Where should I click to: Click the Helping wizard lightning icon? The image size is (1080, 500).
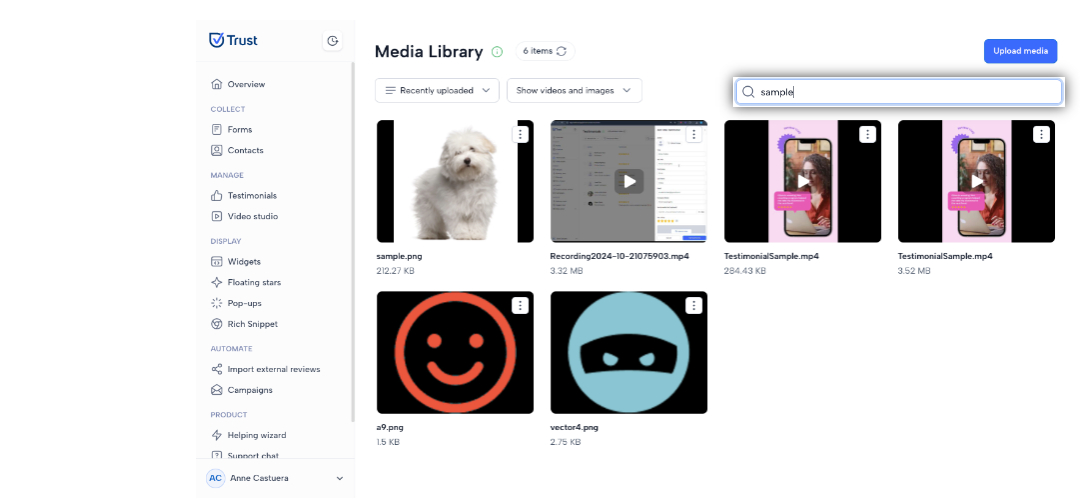(x=216, y=435)
